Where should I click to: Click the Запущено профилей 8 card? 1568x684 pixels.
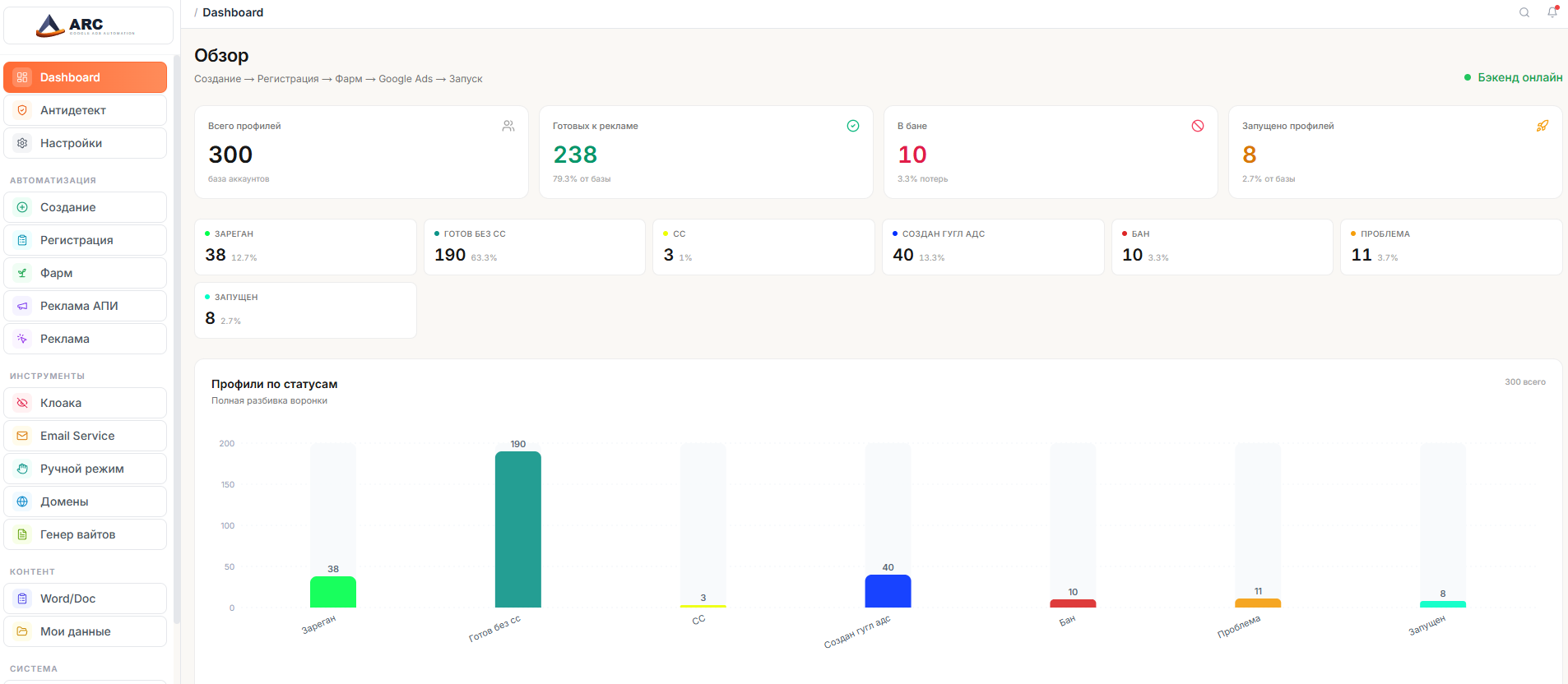(1395, 152)
